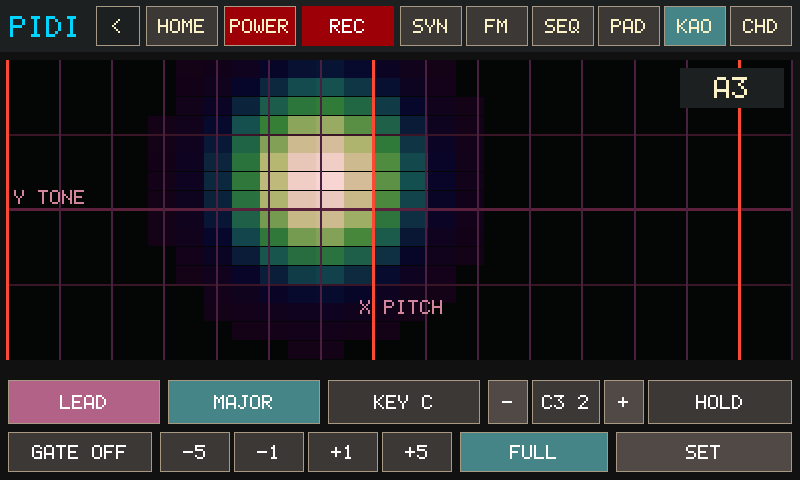Click the X PITCH axis label
Screen dimensions: 800x480
[401, 307]
